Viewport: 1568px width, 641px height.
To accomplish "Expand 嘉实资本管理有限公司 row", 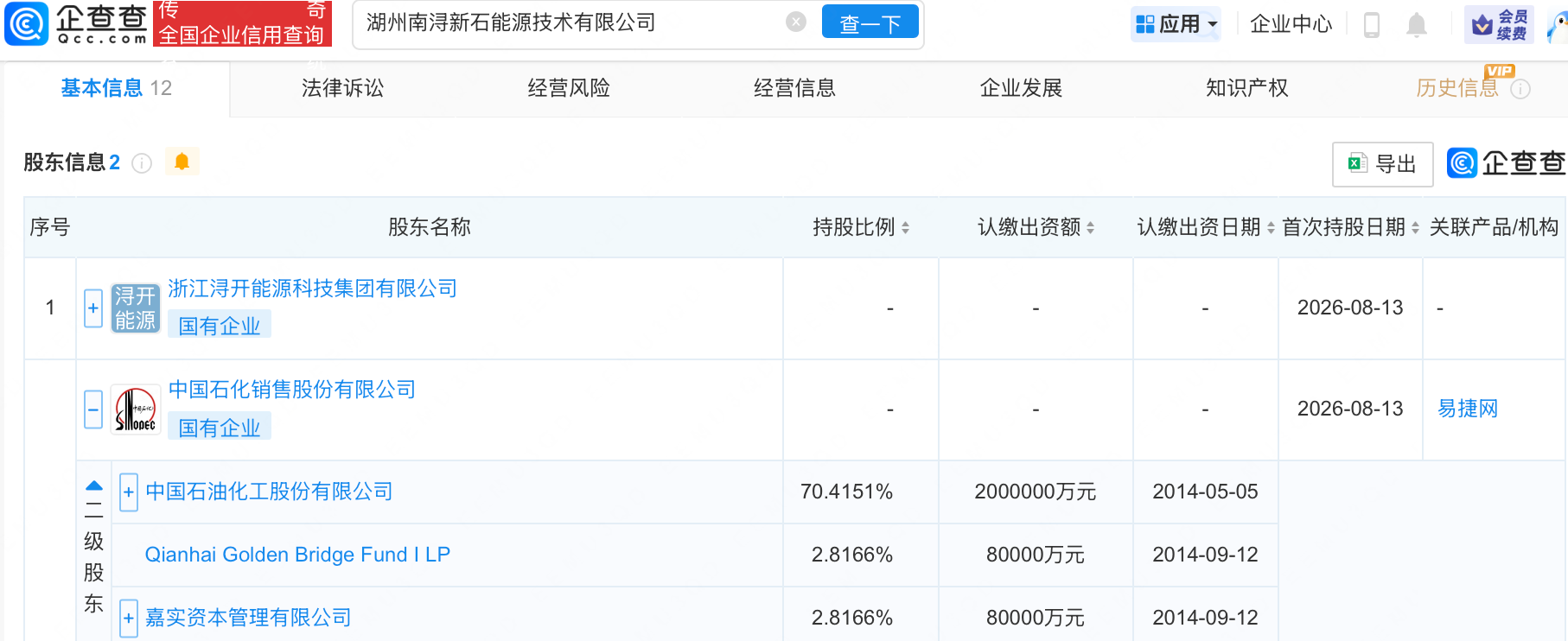I will pyautogui.click(x=129, y=618).
